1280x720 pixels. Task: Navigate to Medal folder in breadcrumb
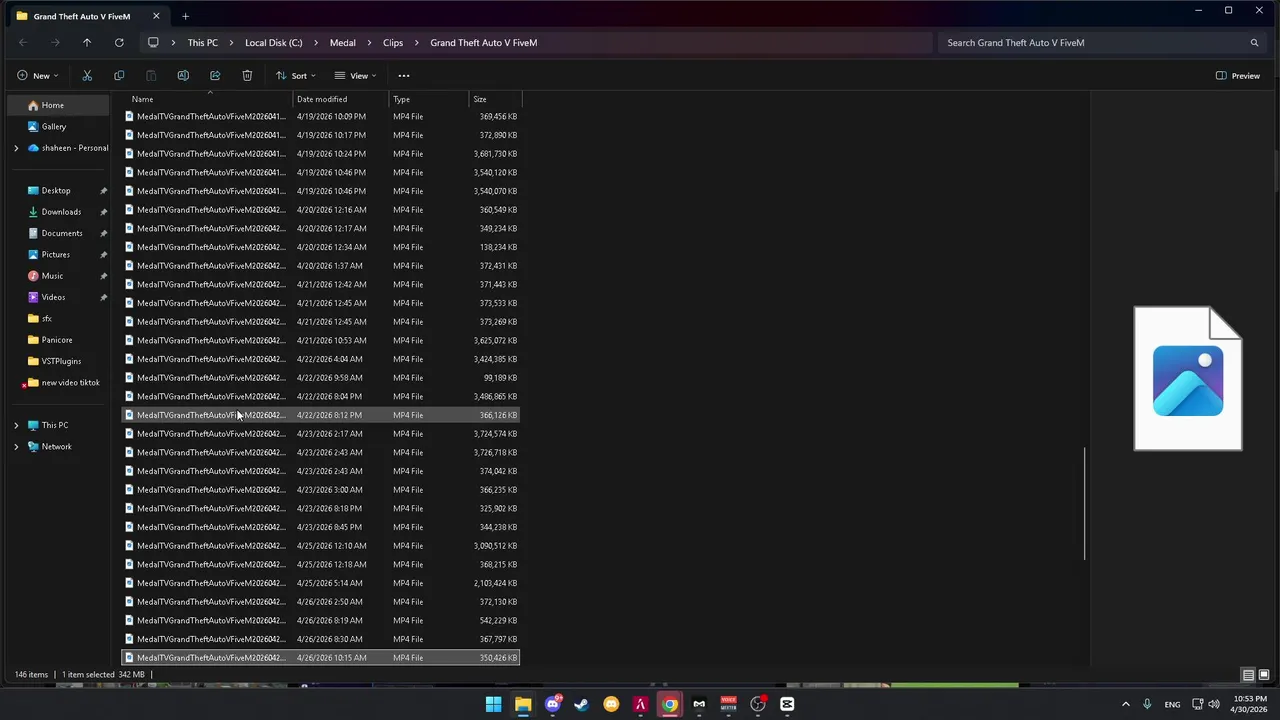[x=342, y=42]
